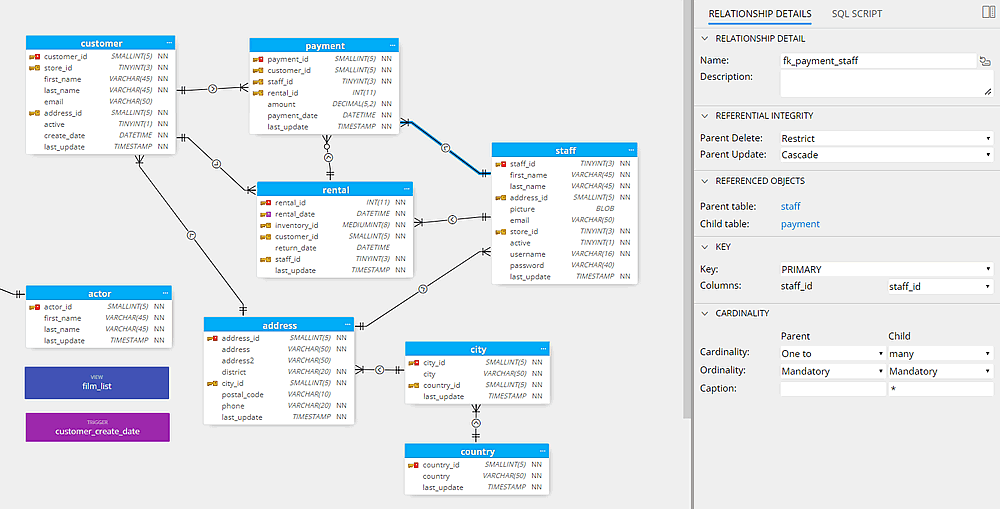Viewport: 1000px width, 509px height.
Task: Open the Parent Delete dropdown
Action: coord(886,138)
